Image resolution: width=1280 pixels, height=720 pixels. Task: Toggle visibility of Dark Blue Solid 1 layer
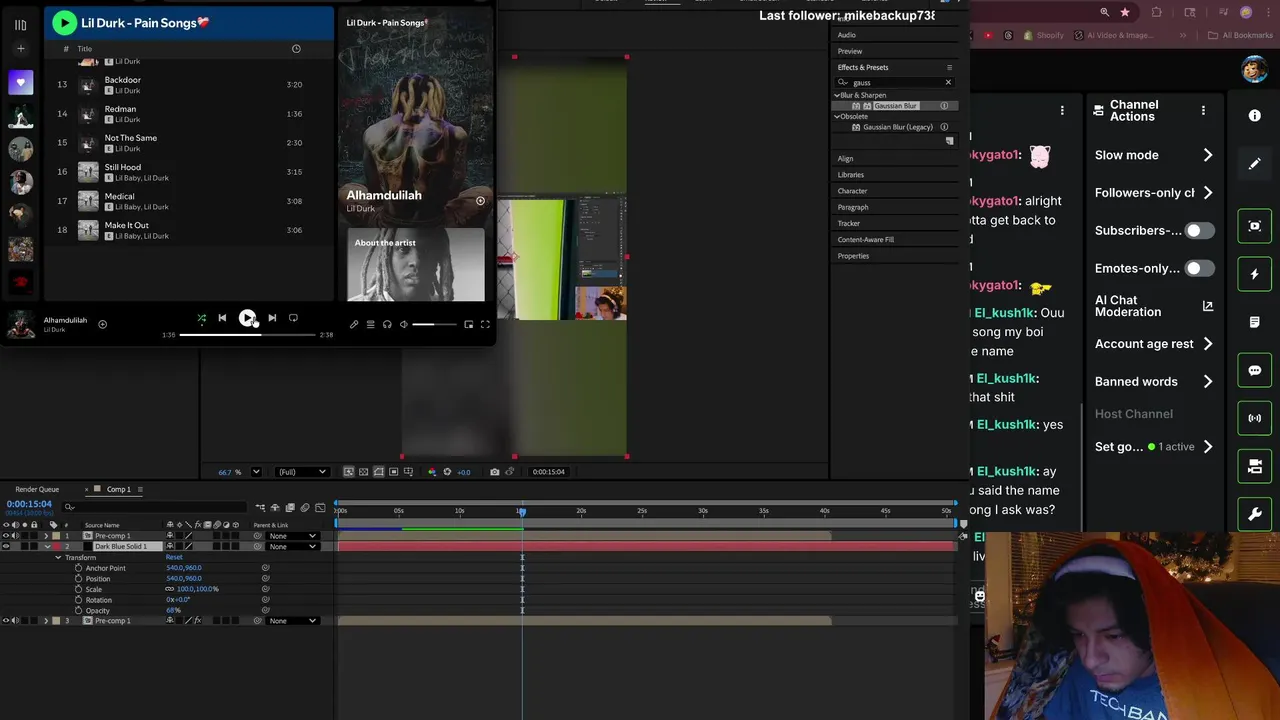(x=6, y=547)
